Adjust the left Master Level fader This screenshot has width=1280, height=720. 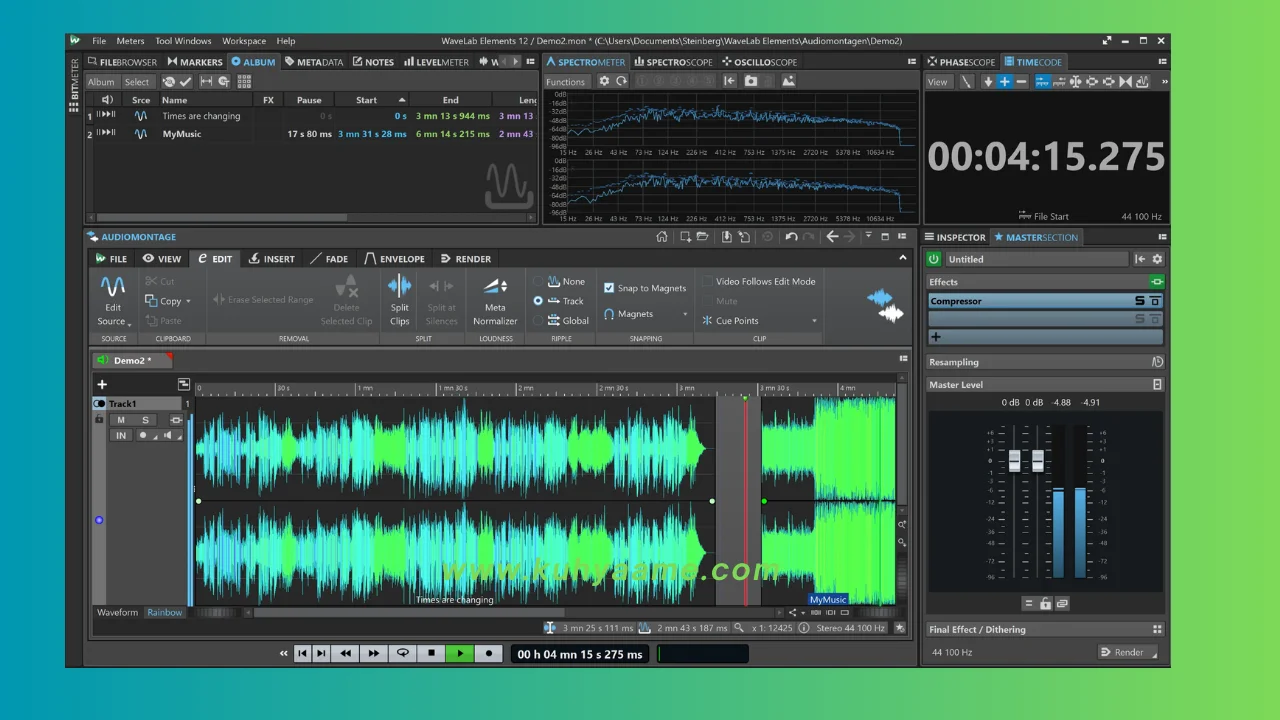point(1014,461)
